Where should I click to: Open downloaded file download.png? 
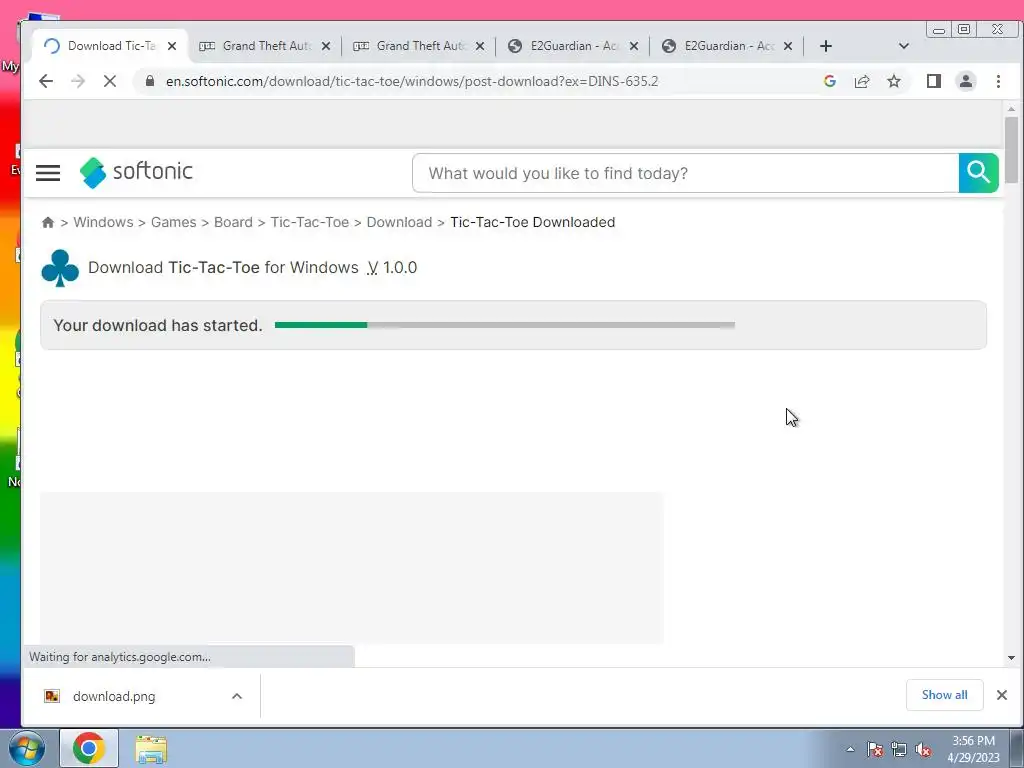point(114,696)
